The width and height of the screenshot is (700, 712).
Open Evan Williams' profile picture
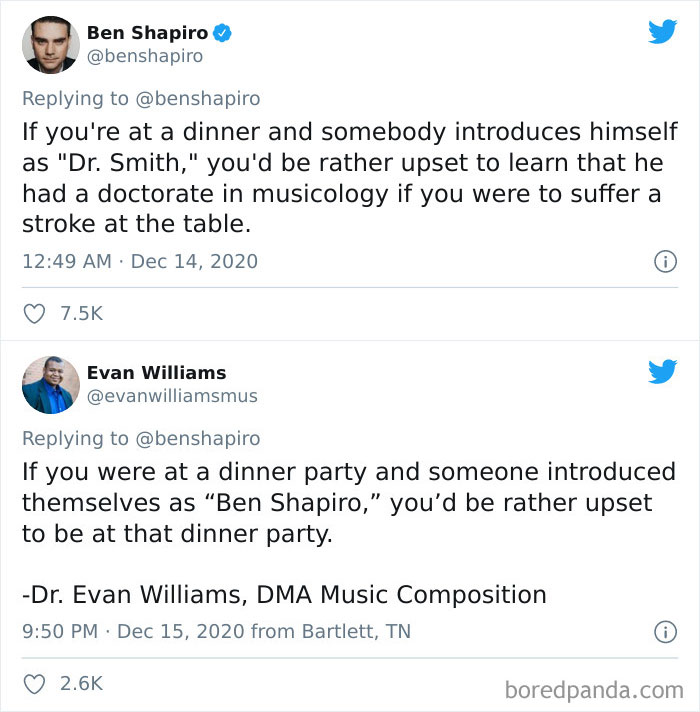tap(51, 385)
